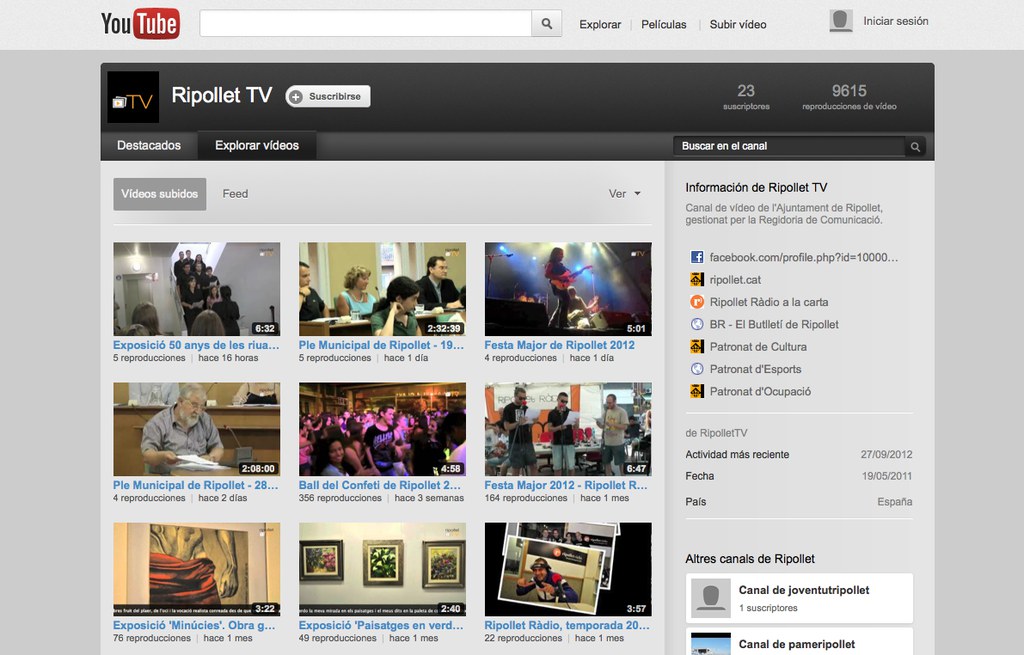The height and width of the screenshot is (655, 1024).
Task: Click the Iniciar sesión link
Action: click(895, 21)
